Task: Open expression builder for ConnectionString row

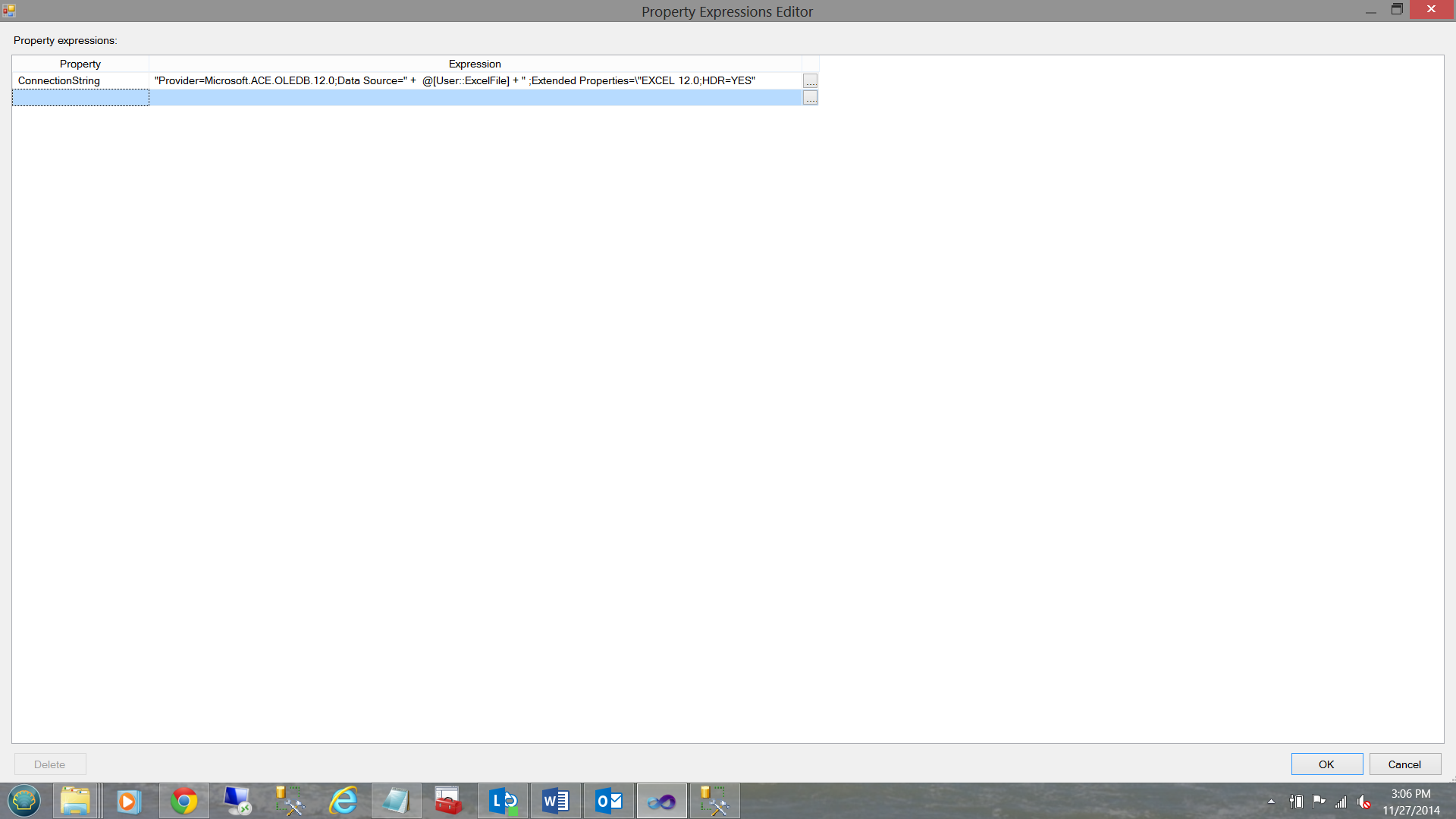Action: tap(810, 81)
